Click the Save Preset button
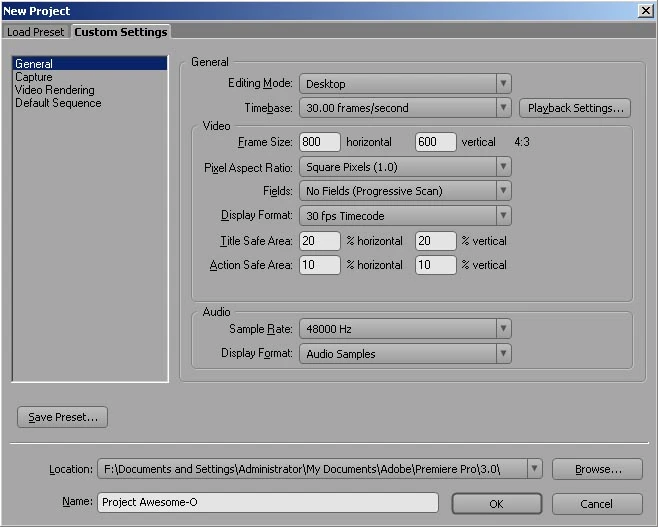658x527 pixels. click(62, 417)
